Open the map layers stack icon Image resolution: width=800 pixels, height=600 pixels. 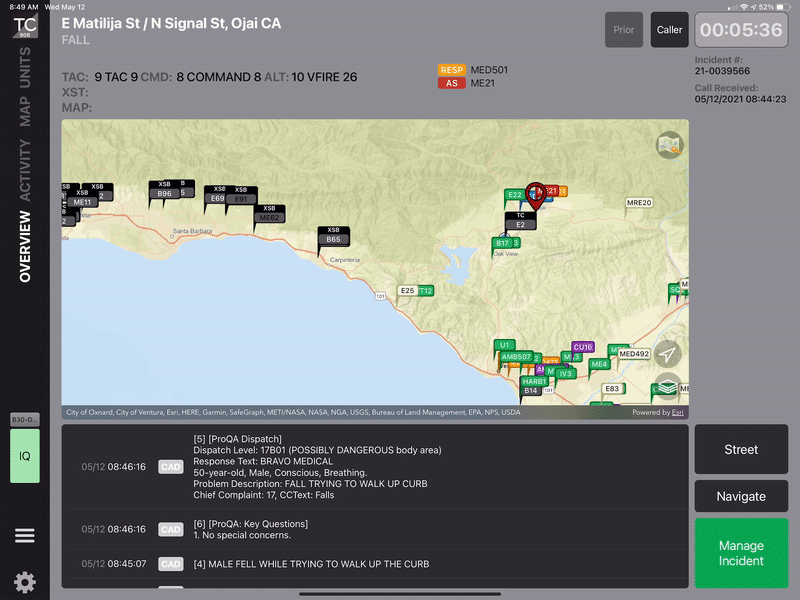[667, 387]
